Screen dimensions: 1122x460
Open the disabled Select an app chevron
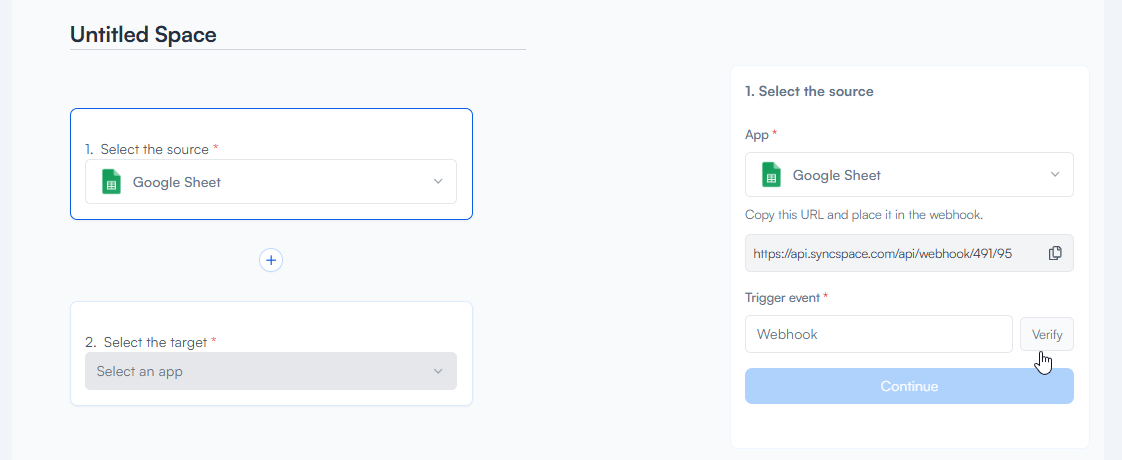pos(437,371)
